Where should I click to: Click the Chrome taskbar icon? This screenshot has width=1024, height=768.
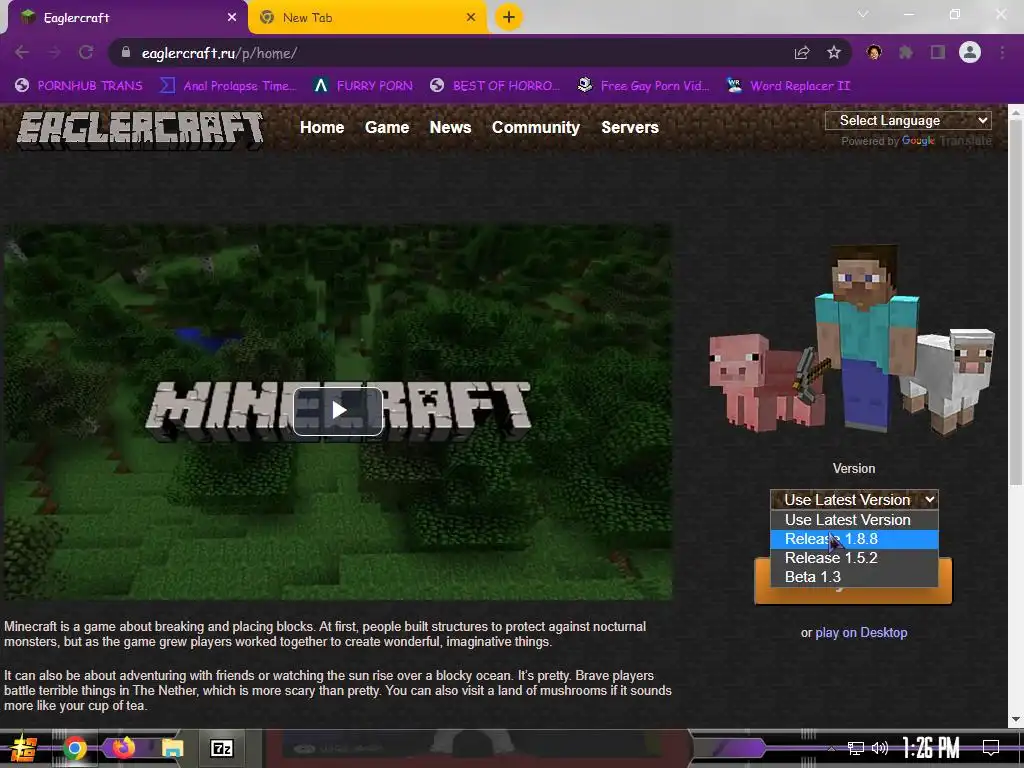(74, 748)
